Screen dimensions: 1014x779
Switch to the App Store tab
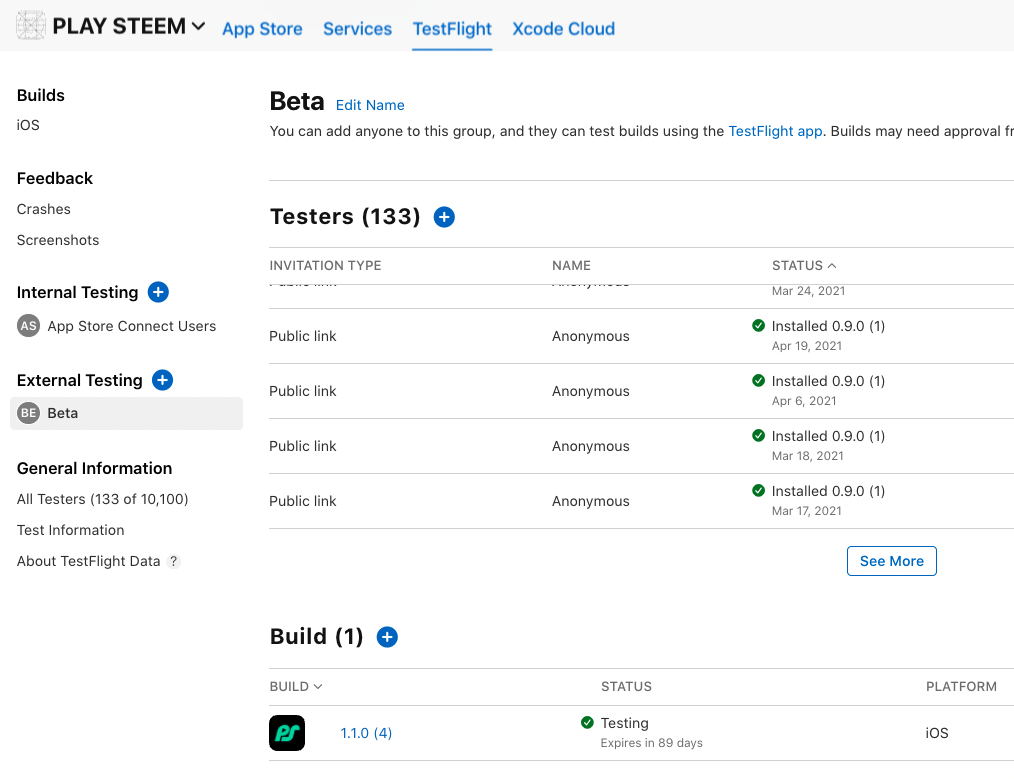click(262, 29)
